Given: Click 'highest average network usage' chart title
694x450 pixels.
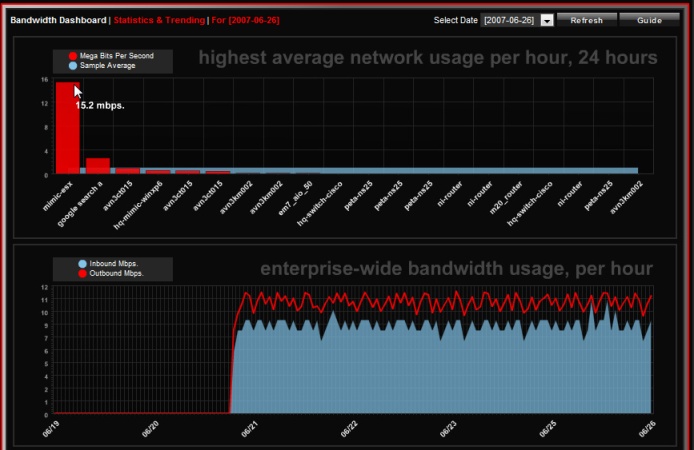Looking at the screenshot, I should click(x=428, y=58).
